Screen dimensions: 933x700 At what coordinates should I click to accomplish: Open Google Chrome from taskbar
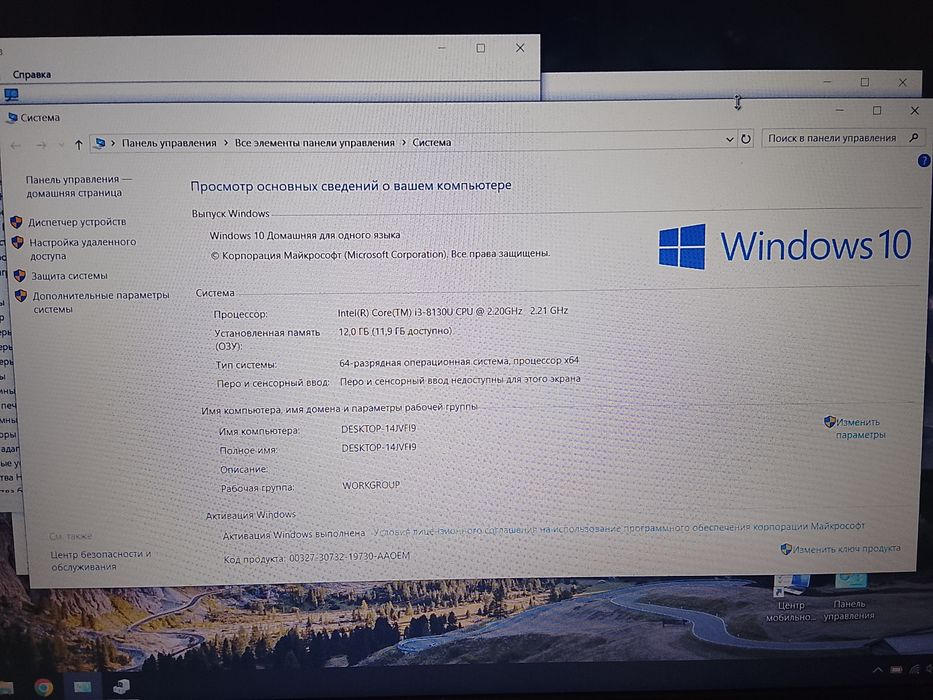[43, 688]
